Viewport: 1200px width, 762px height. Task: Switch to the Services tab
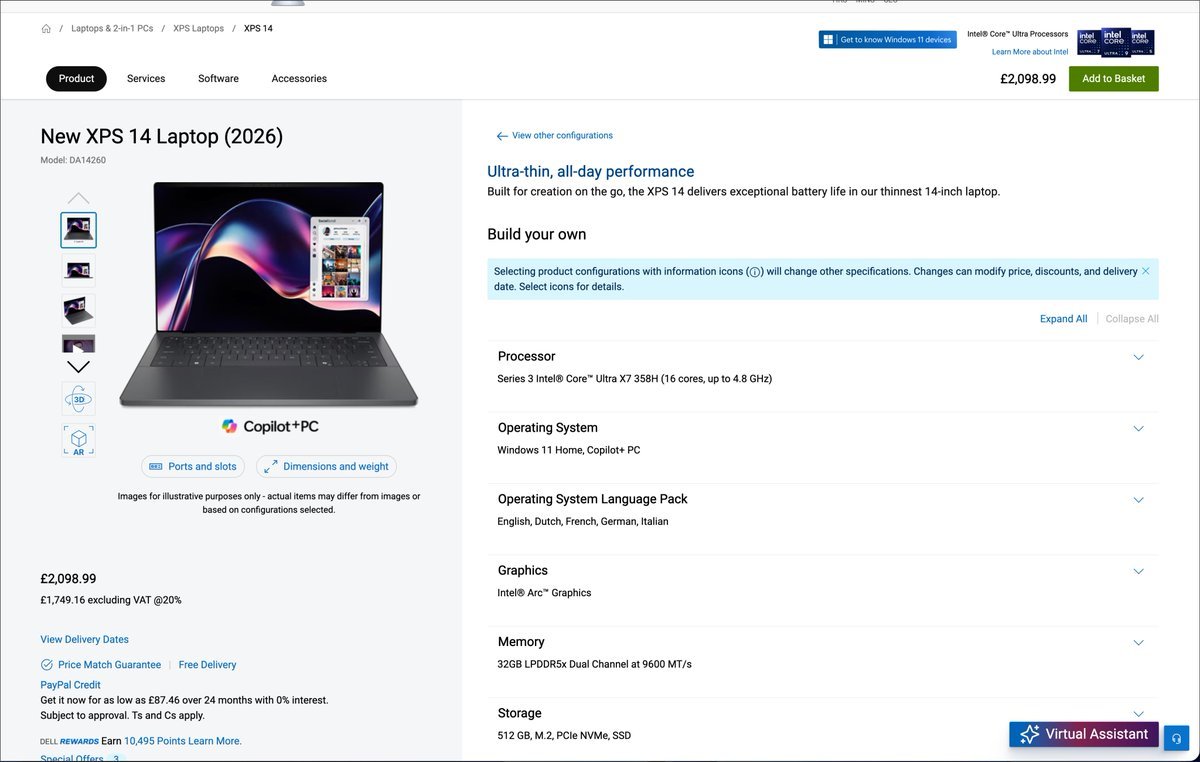coord(146,78)
